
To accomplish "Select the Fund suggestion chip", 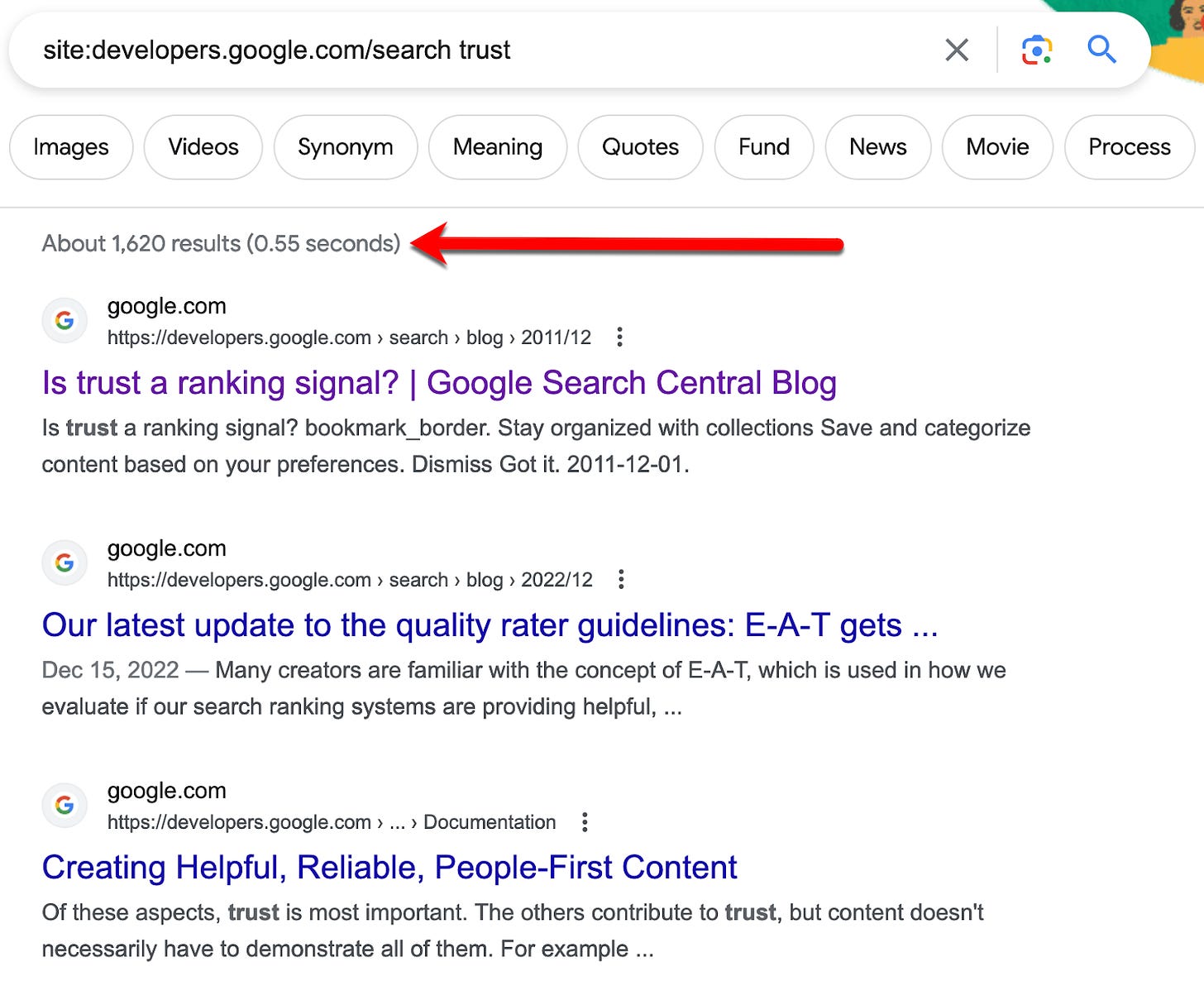I will [764, 147].
